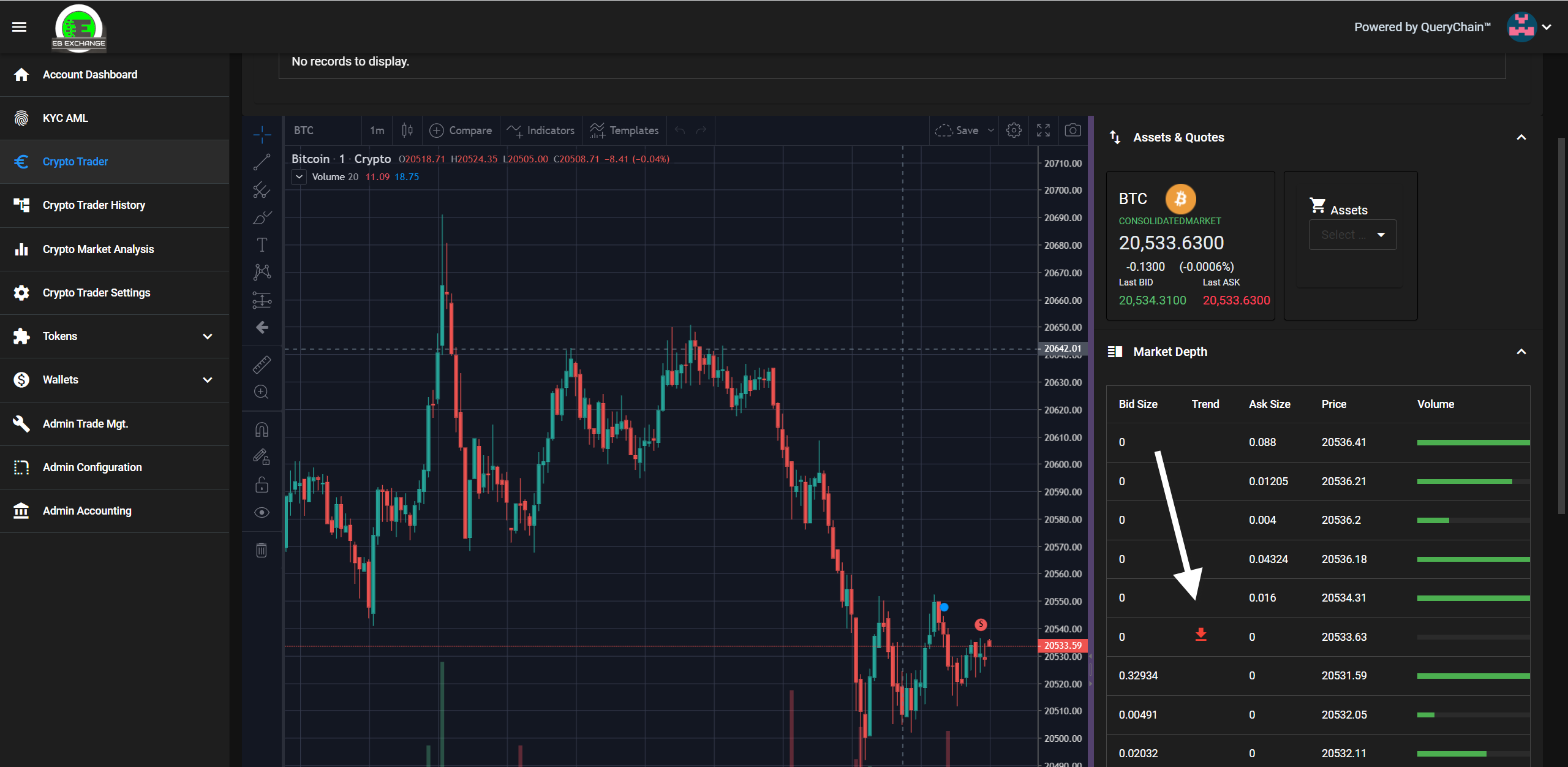Toggle lock all drawing tools
Image resolution: width=1568 pixels, height=767 pixels.
(x=262, y=485)
